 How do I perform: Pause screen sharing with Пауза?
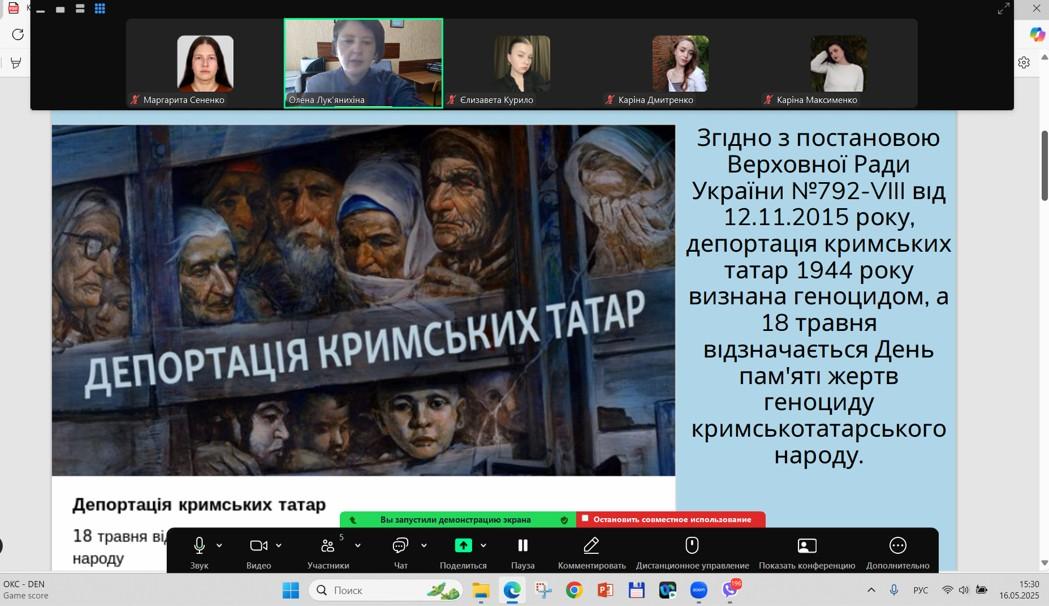coord(522,552)
